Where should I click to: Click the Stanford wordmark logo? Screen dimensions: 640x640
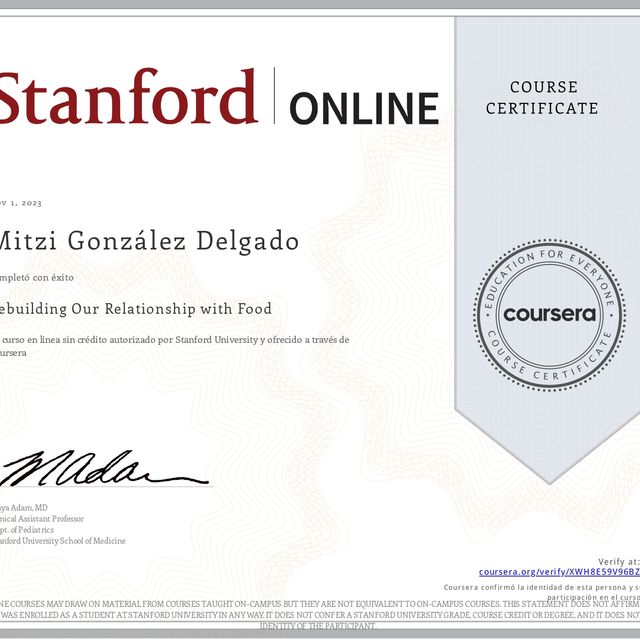129,97
